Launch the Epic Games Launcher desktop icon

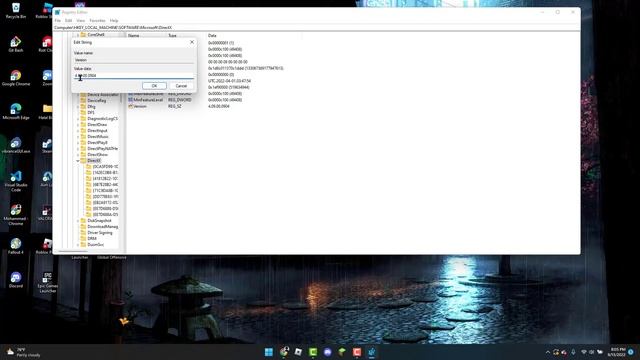click(47, 282)
